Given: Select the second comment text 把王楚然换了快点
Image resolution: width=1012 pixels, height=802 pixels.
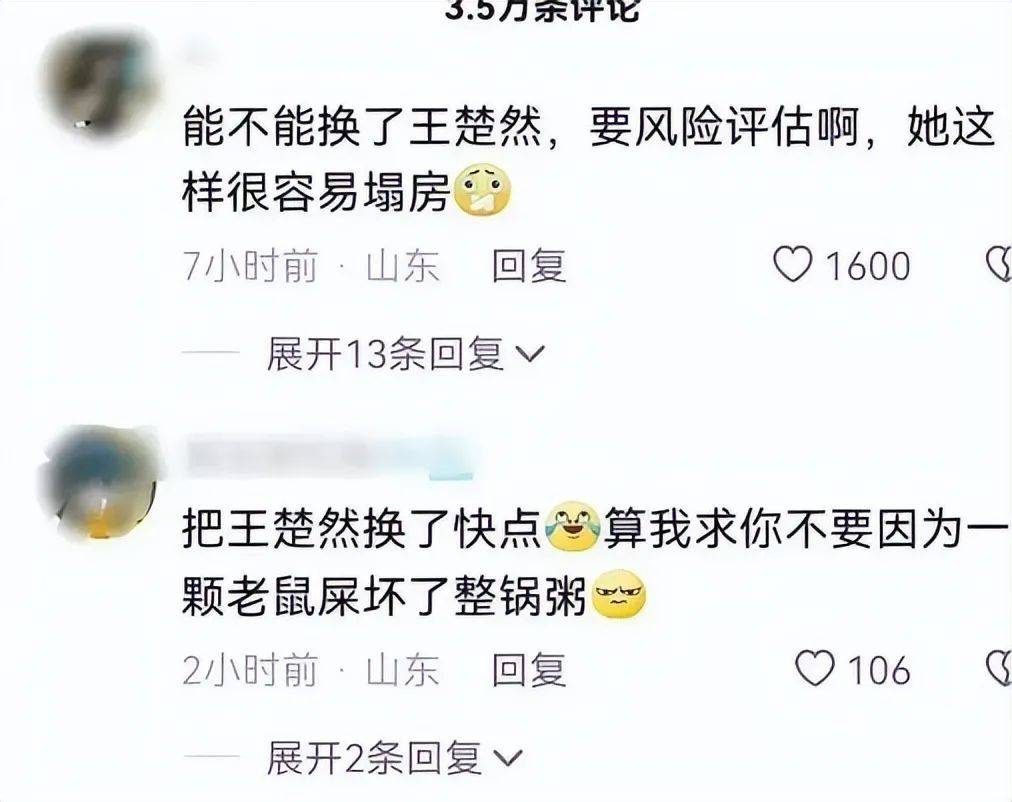Looking at the screenshot, I should click(x=363, y=529).
